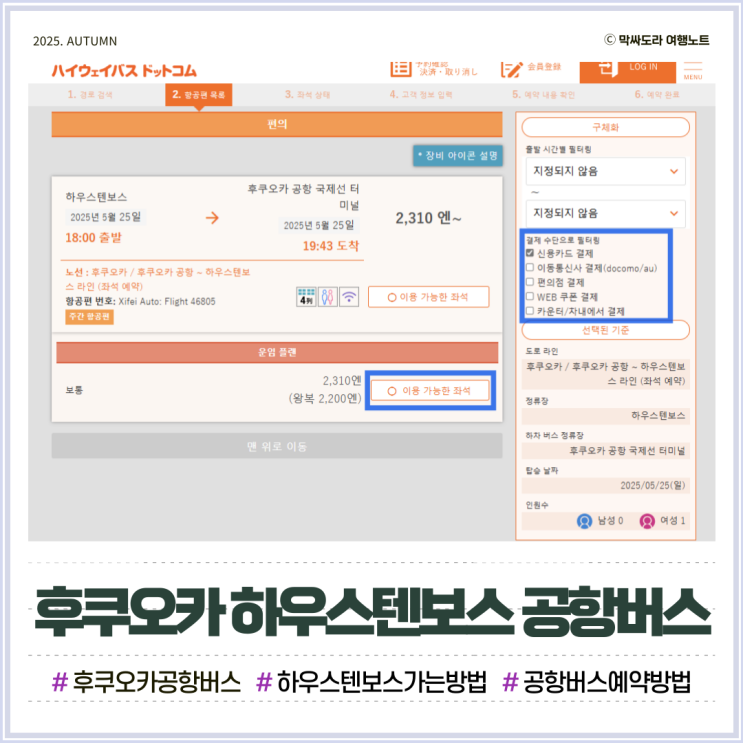743x743 pixels.
Task: Click the 편의 orange header bar
Action: click(277, 124)
